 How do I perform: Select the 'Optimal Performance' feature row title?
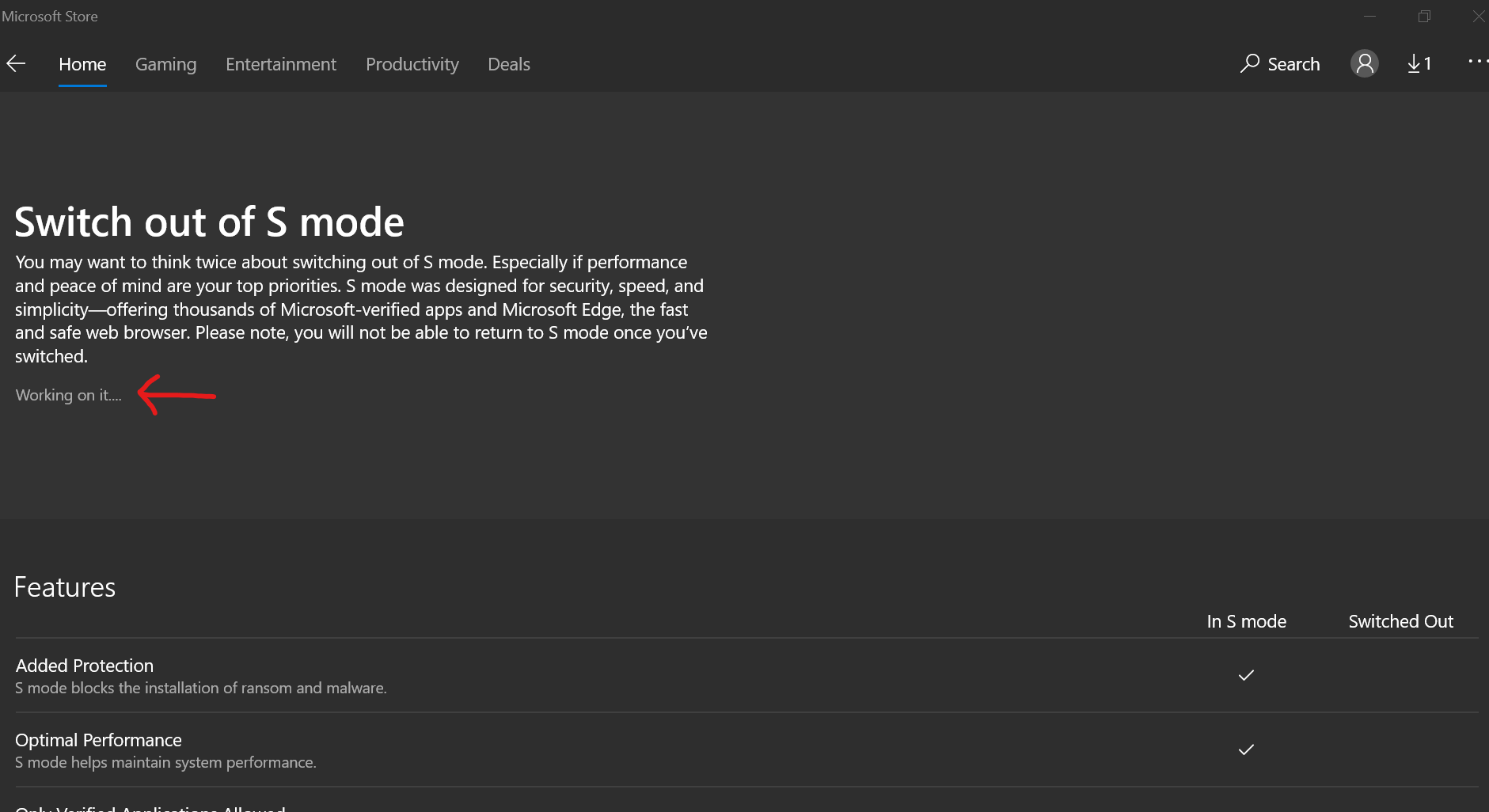[x=98, y=740]
